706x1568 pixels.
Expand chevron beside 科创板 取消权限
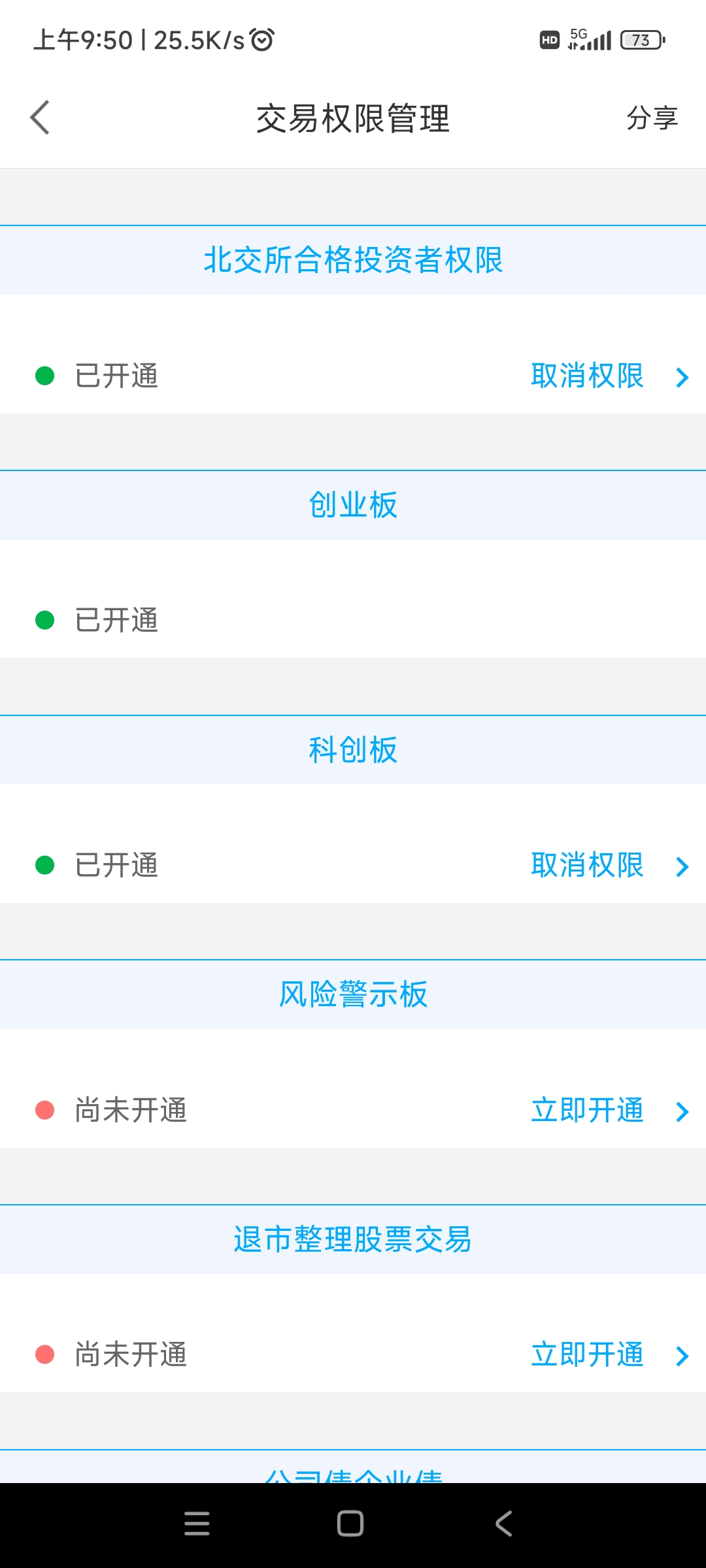click(682, 866)
